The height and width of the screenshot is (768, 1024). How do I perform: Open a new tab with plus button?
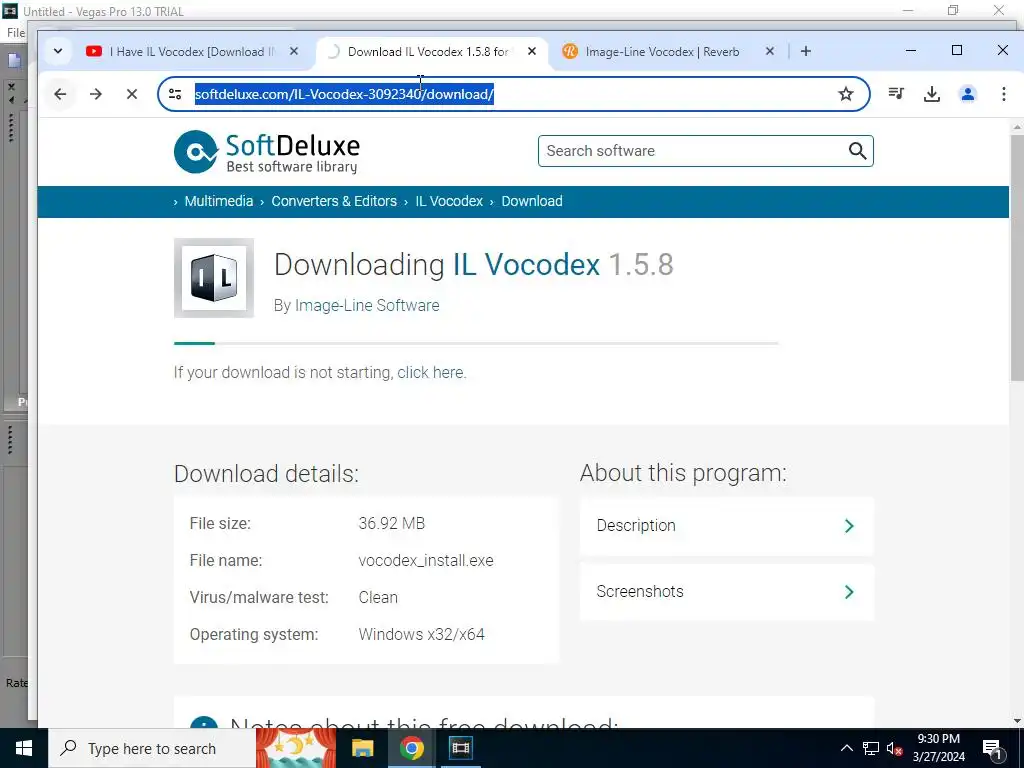coord(806,51)
